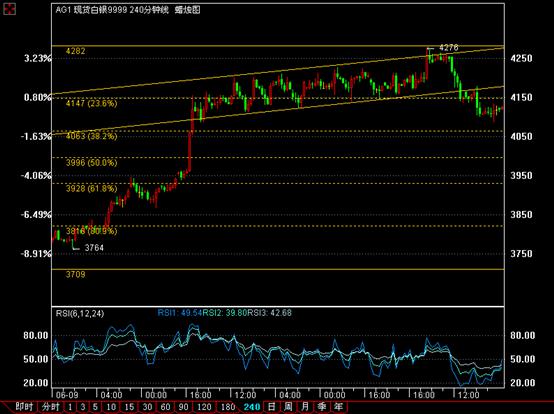Screen dimensions: 554x414
Task: Click the -4.06% label on the left axis
Action: pos(36,176)
